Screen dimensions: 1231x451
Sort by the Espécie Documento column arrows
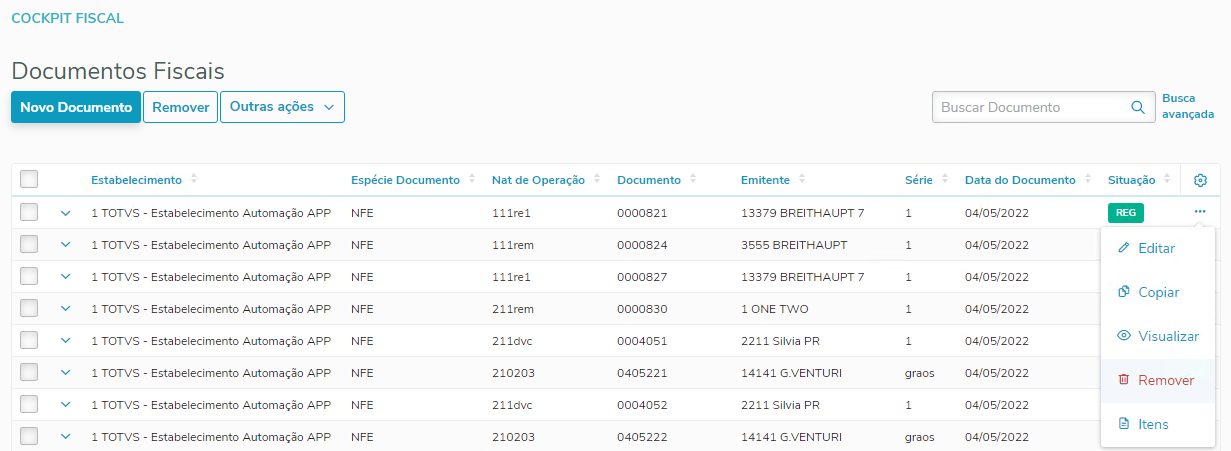tap(472, 180)
